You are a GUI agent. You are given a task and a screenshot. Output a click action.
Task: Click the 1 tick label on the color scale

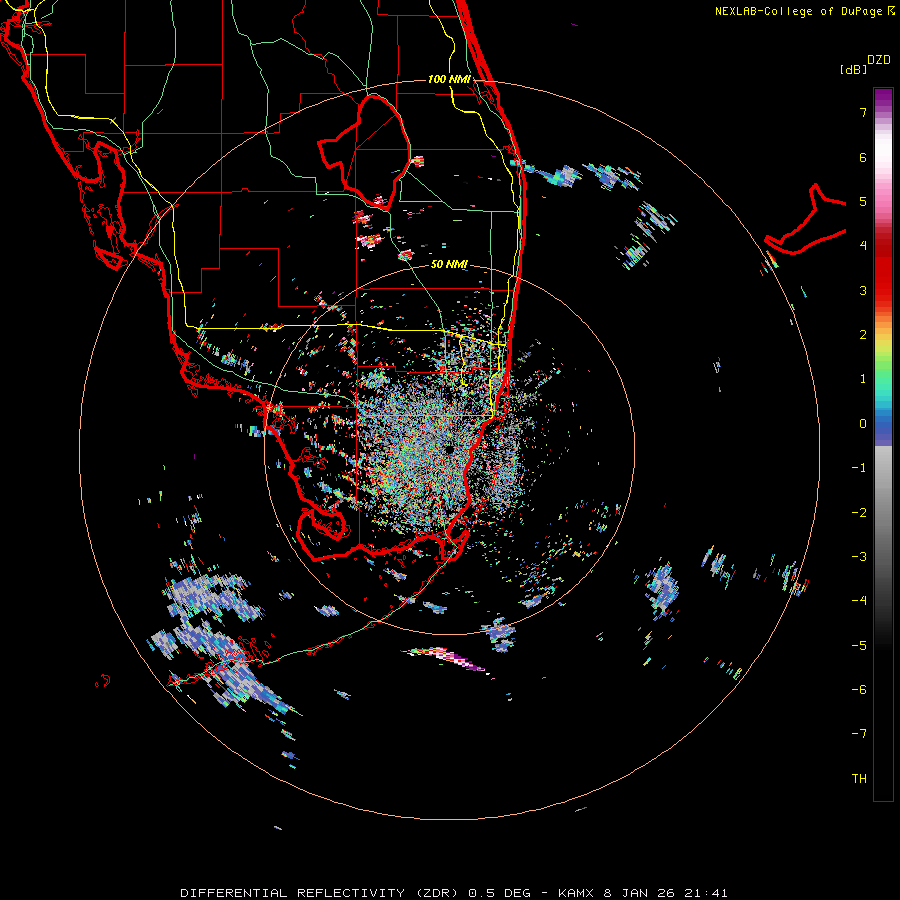[863, 379]
